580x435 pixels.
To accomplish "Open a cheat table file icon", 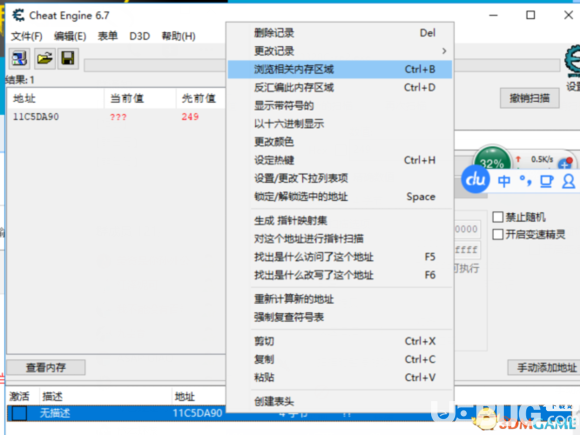I will coord(45,58).
